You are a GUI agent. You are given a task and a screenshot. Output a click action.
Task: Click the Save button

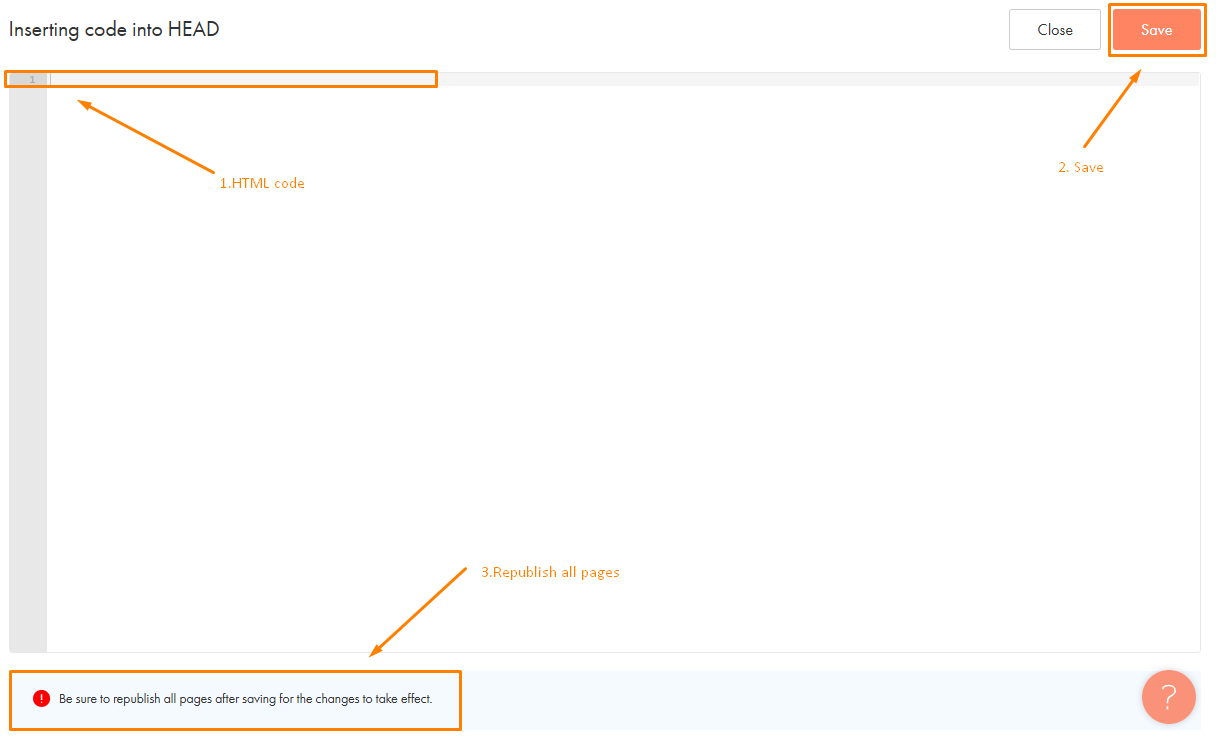tap(1156, 30)
